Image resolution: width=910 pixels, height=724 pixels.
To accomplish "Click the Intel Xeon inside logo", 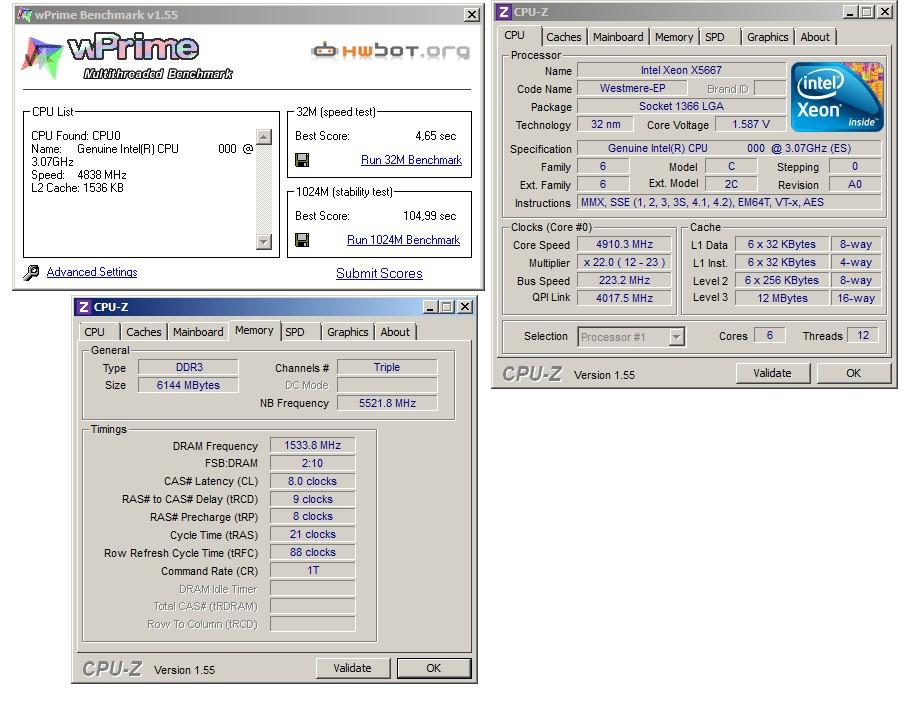I will coord(837,97).
